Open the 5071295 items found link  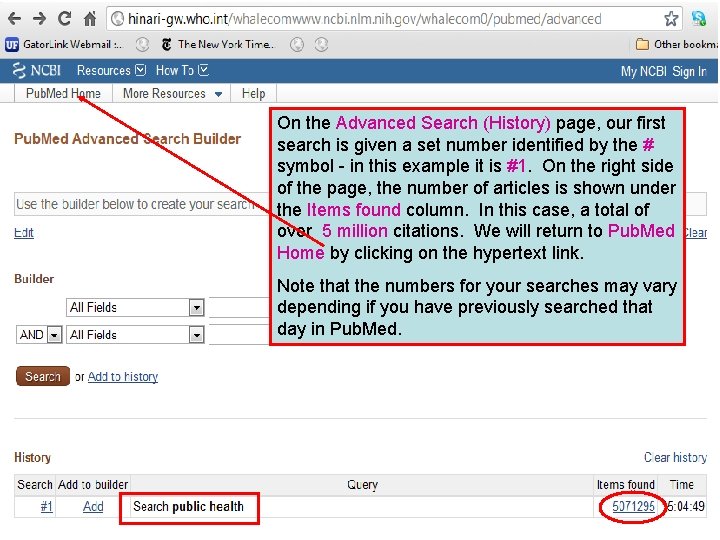pyautogui.click(x=633, y=506)
